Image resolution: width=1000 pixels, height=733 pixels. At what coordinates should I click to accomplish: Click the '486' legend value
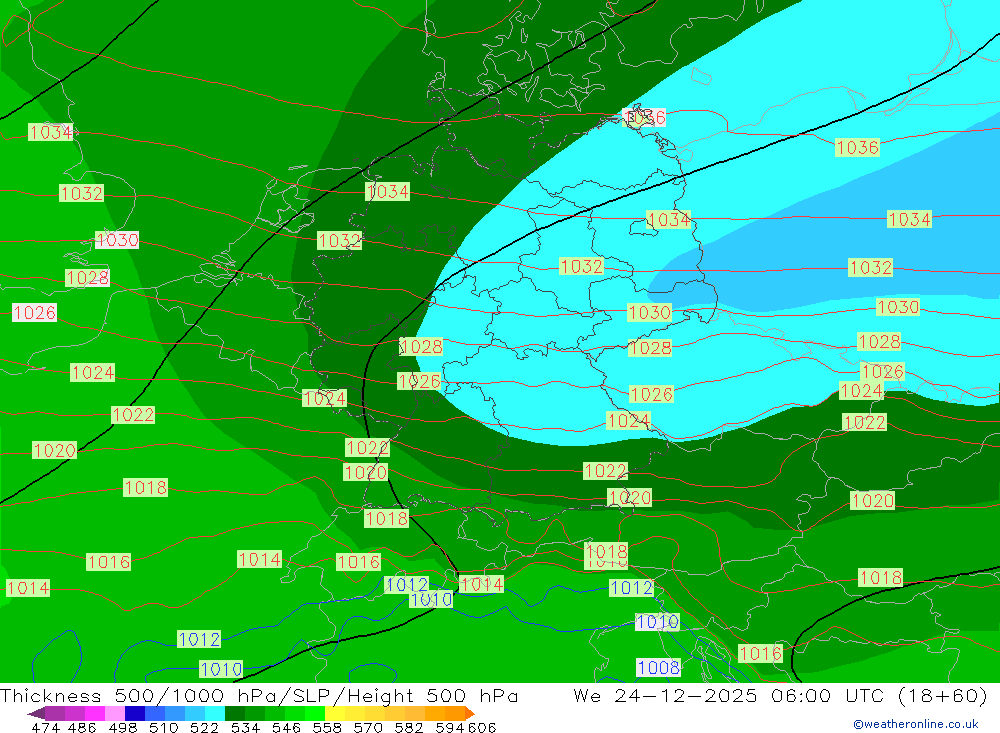(x=82, y=727)
